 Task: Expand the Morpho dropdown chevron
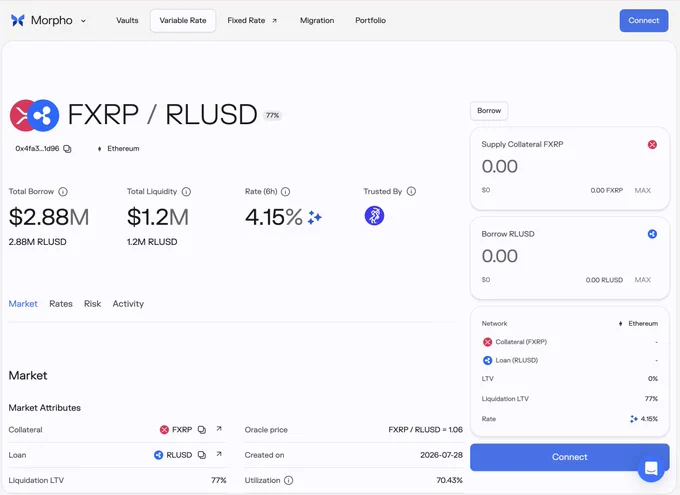tap(83, 21)
